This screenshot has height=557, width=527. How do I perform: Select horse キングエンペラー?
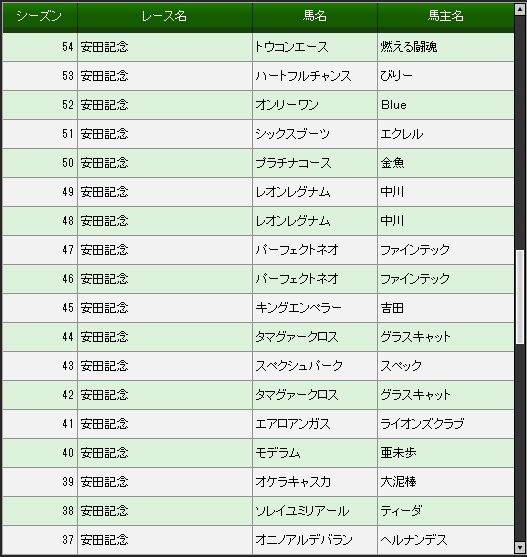coord(298,308)
